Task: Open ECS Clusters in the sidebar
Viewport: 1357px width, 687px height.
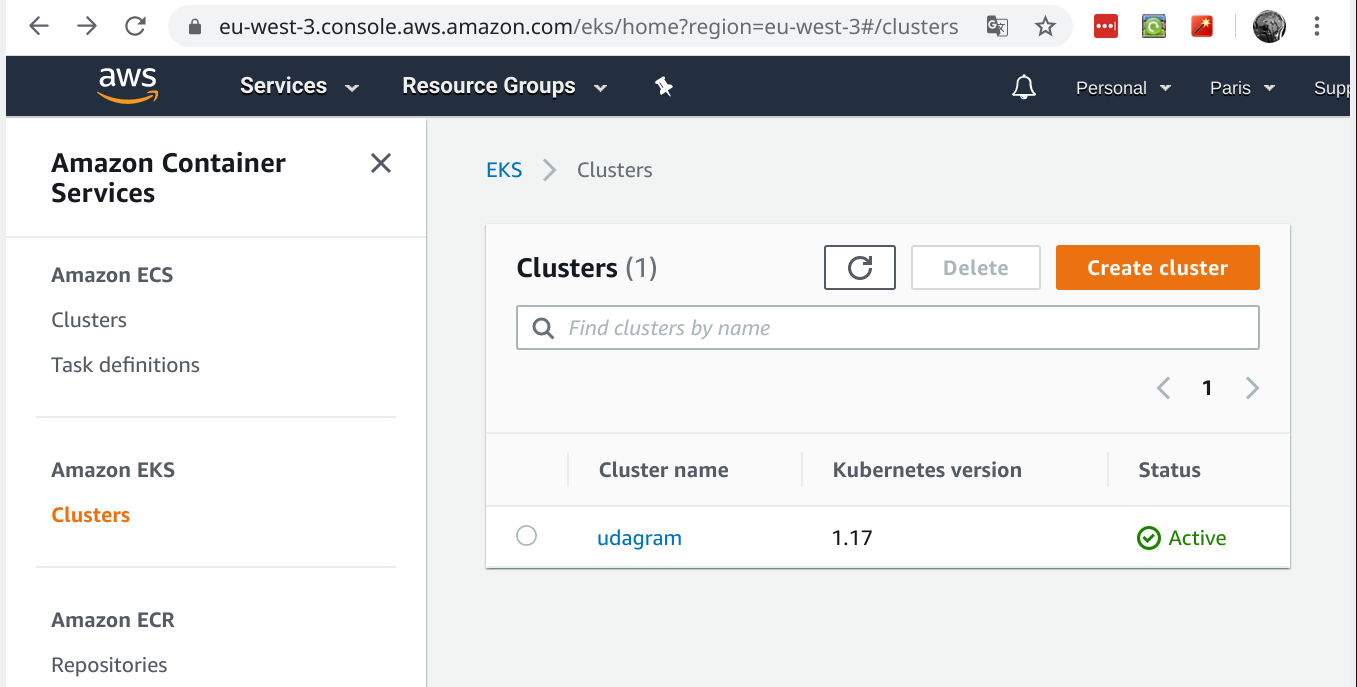Action: [x=89, y=320]
